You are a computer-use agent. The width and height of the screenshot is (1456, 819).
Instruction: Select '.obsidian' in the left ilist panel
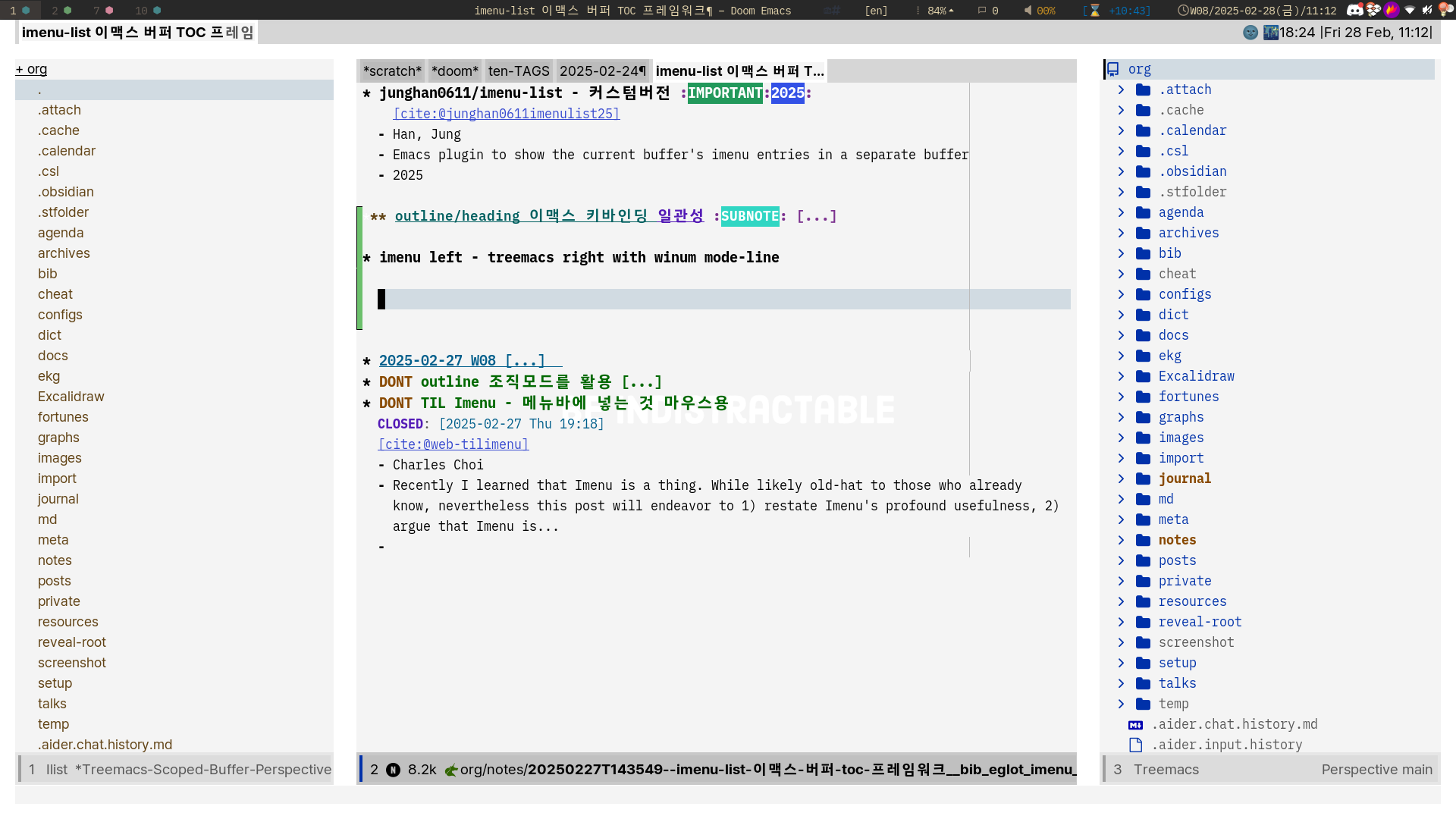point(66,192)
